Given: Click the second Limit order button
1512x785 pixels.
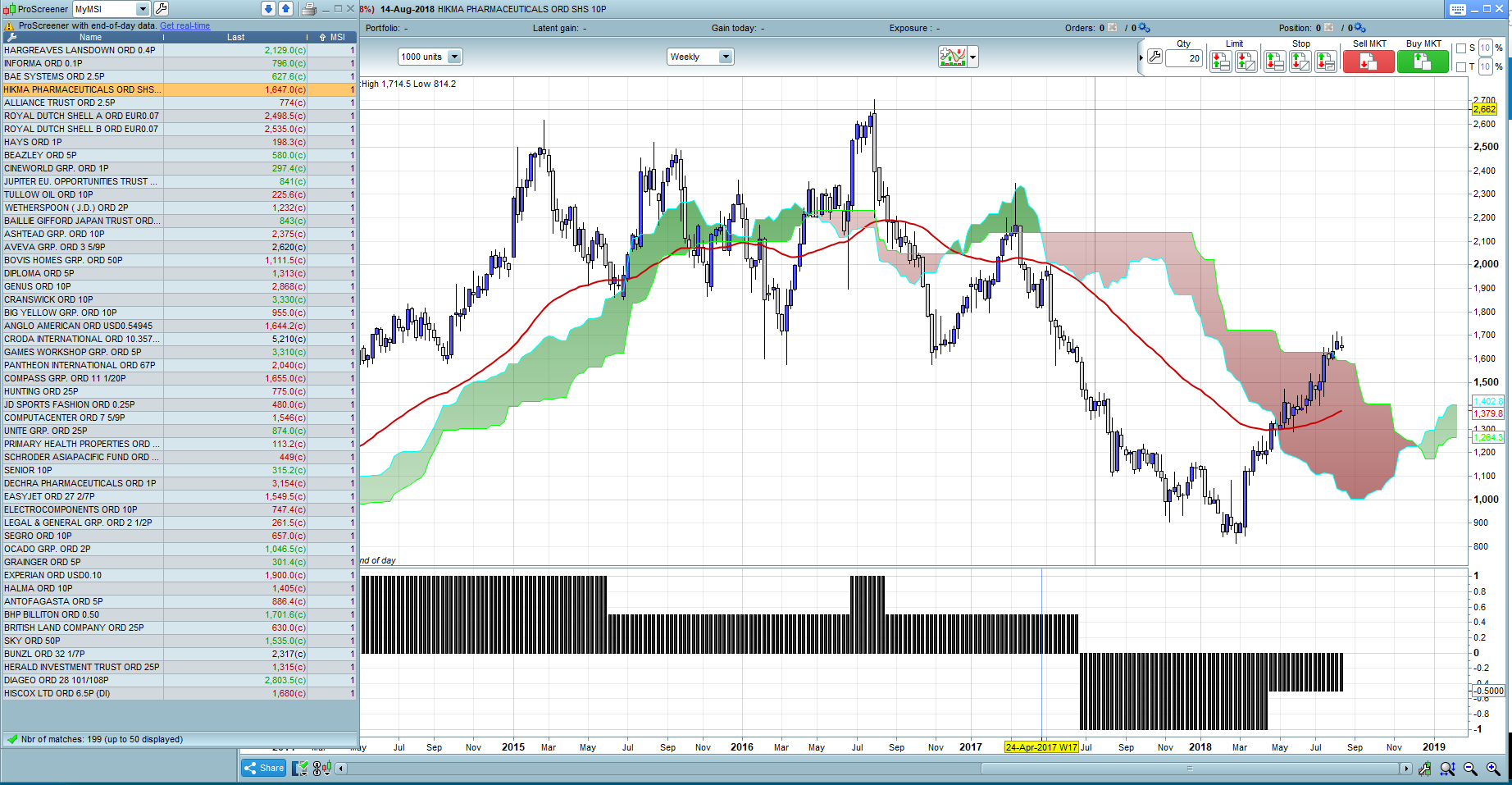Looking at the screenshot, I should point(1246,61).
